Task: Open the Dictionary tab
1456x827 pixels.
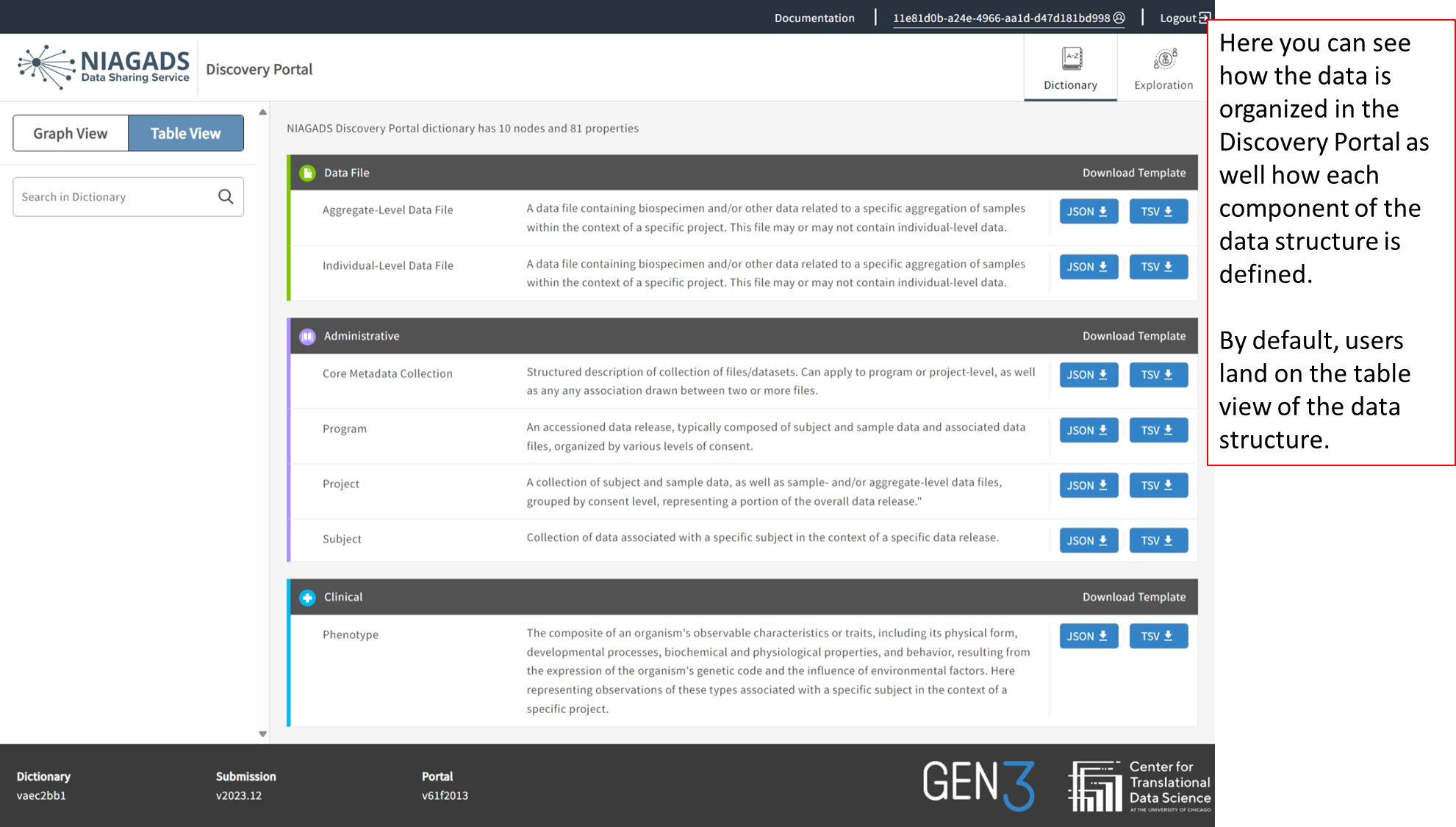Action: click(x=1070, y=68)
